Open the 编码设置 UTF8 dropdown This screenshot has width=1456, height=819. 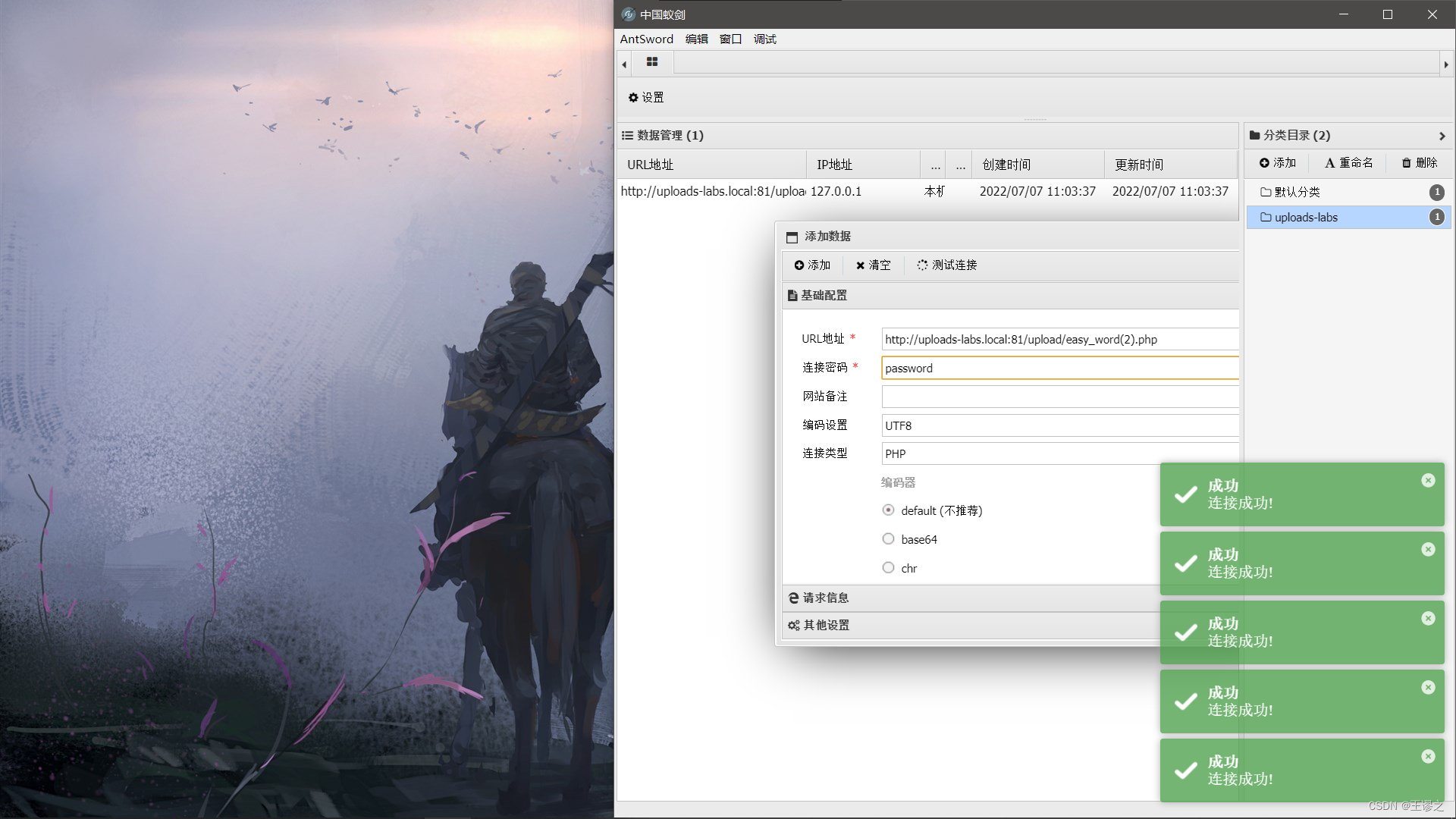(x=1059, y=425)
